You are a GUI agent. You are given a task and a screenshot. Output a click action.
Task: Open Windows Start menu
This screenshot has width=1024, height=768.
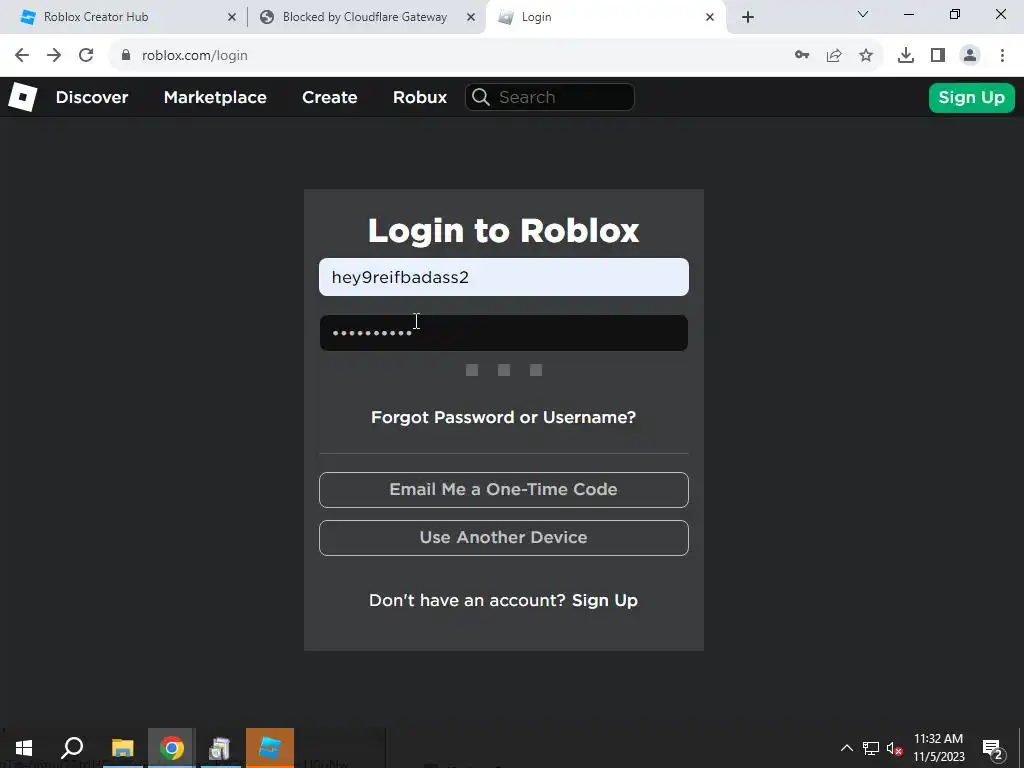pyautogui.click(x=24, y=748)
